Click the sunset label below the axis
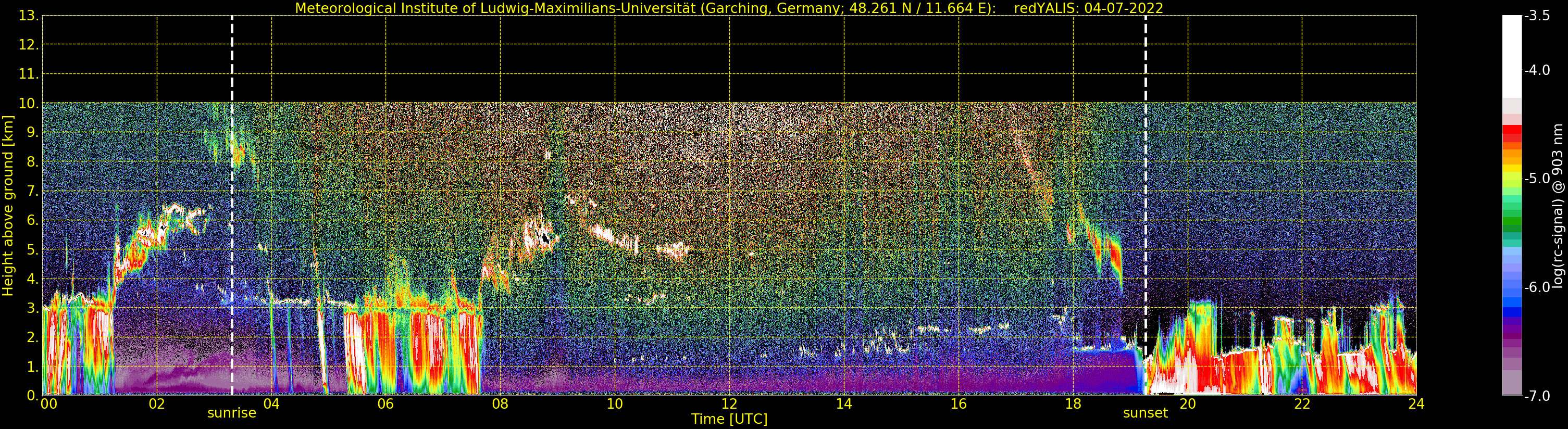 1145,413
